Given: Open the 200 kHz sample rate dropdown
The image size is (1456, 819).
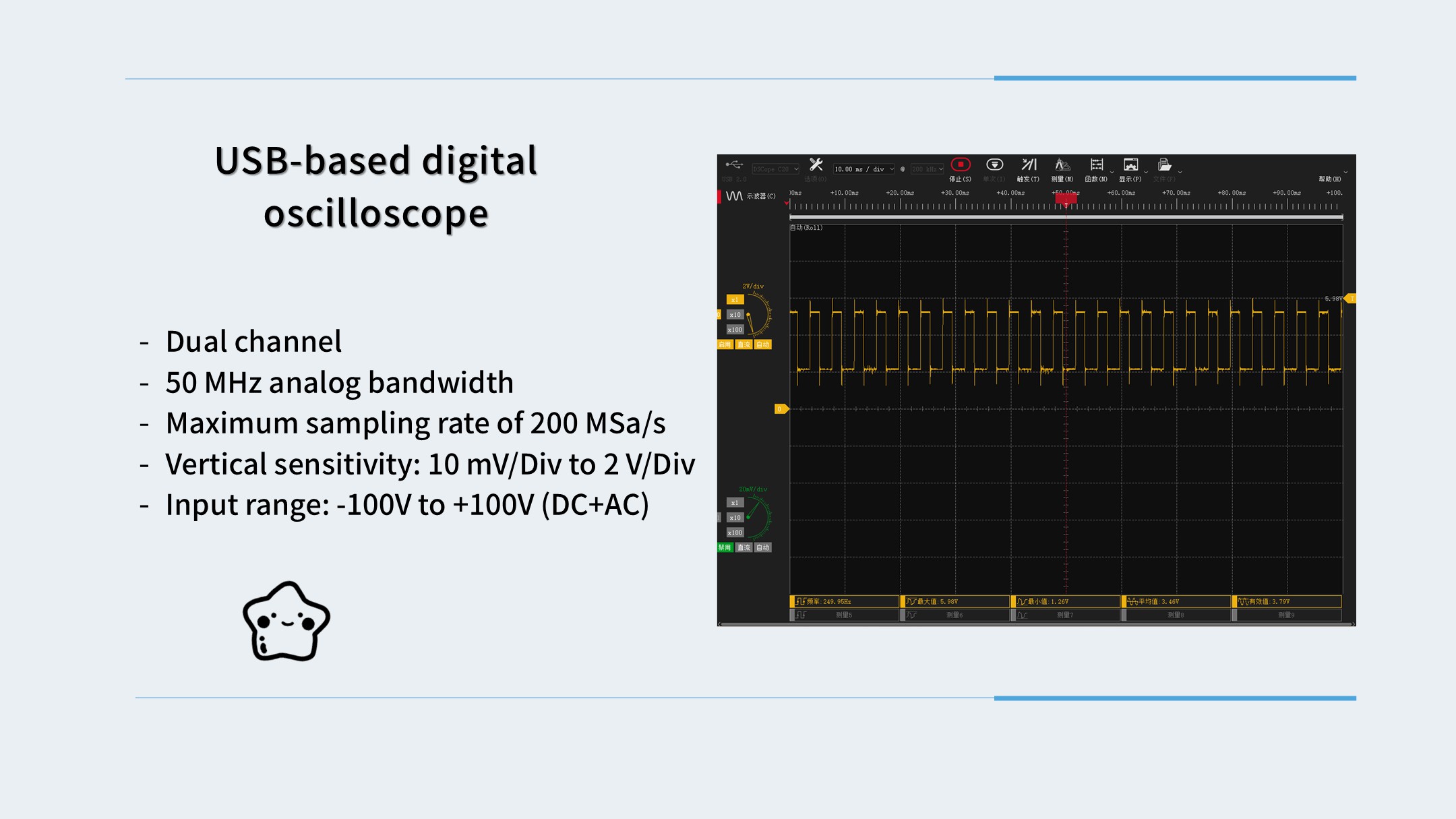Looking at the screenshot, I should point(927,169).
